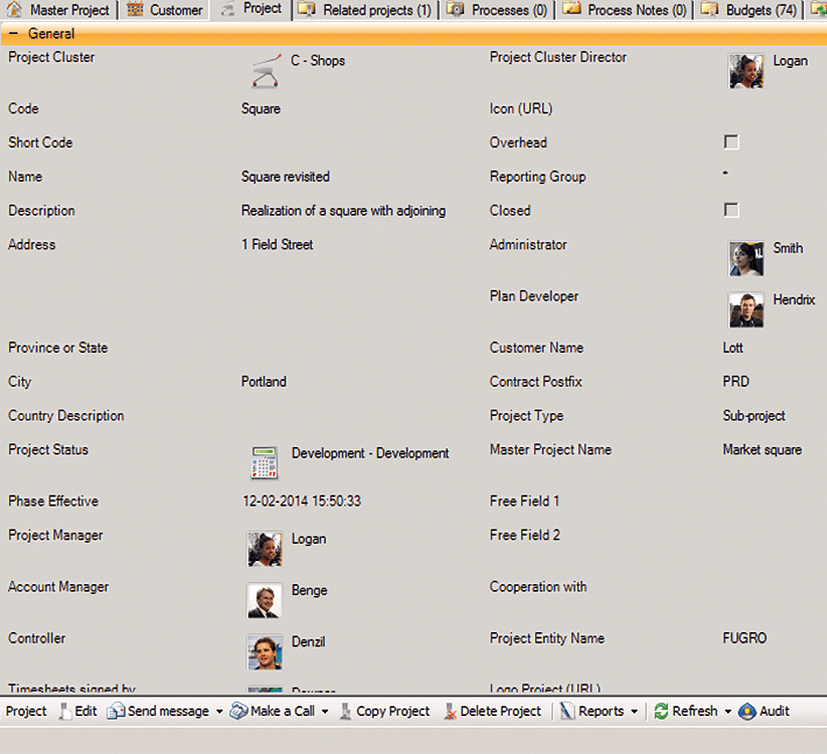The image size is (827, 754).
Task: Click the Market square master project link
Action: tap(762, 450)
